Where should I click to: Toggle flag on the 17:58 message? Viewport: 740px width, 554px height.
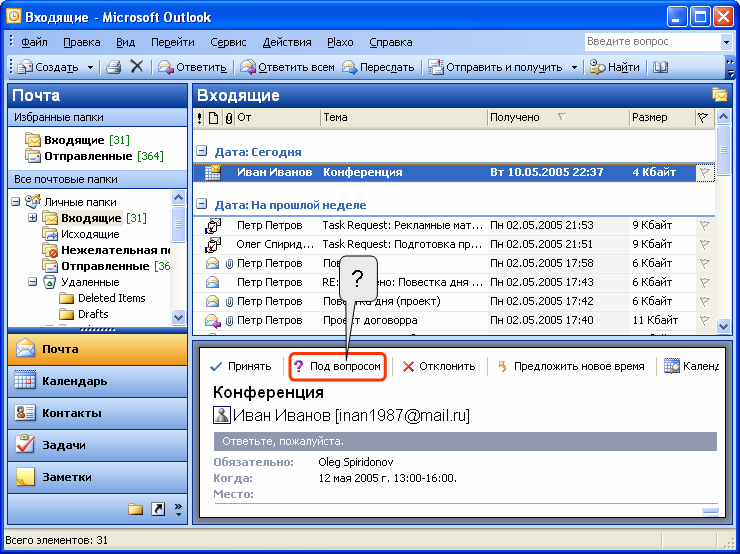pos(705,263)
